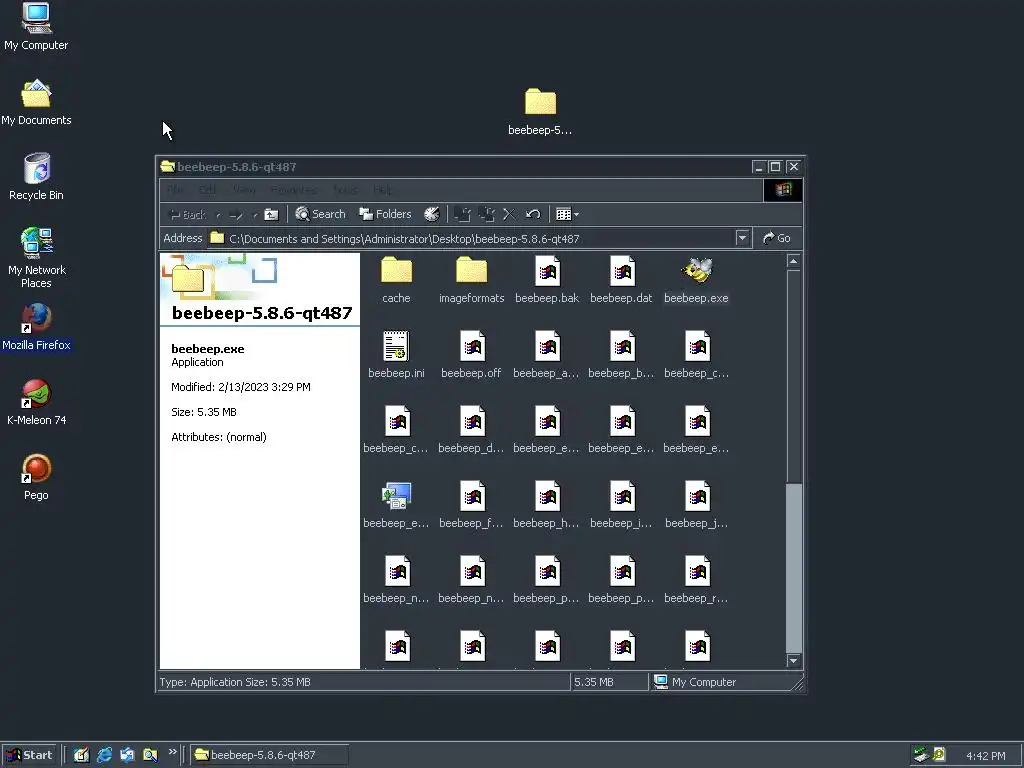Click the beebeep-5.8.6-qt487 taskbar button
Screen dimensions: 1024x768
270,755
